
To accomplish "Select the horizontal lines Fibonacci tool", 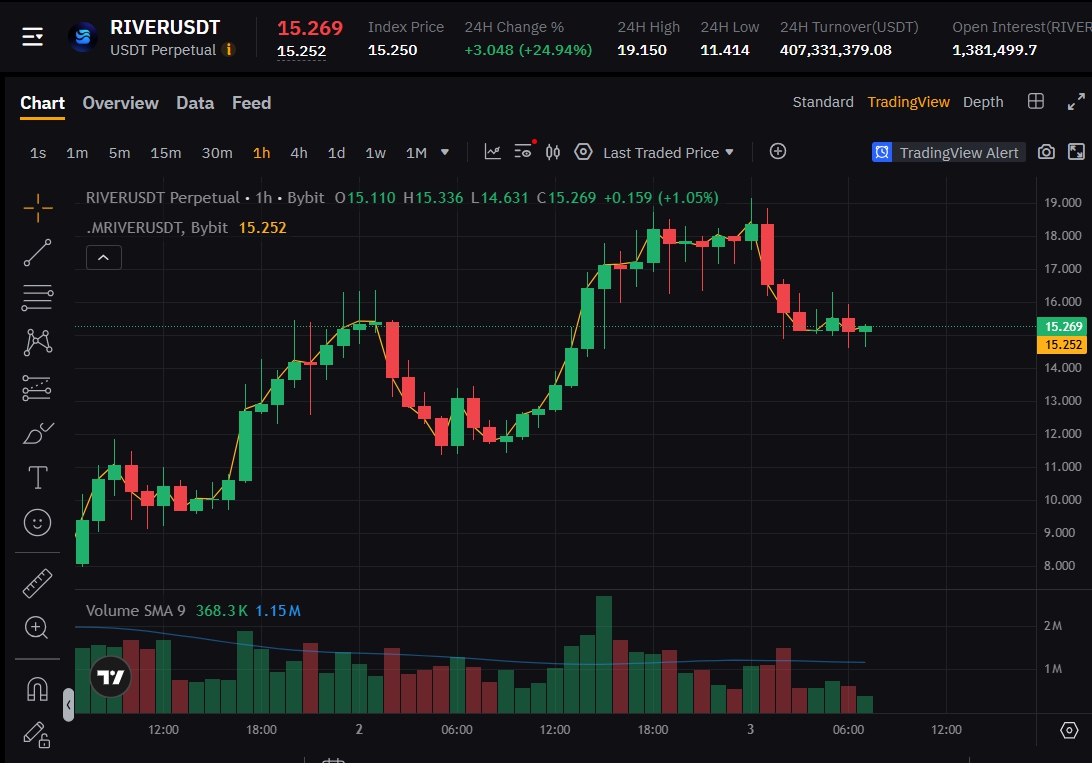I will pyautogui.click(x=38, y=298).
